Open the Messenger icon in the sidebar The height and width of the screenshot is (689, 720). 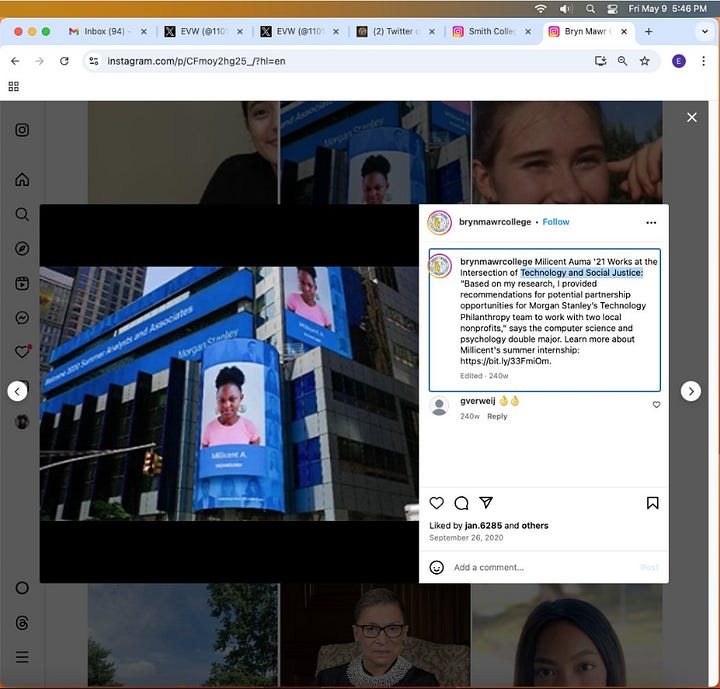tap(22, 317)
